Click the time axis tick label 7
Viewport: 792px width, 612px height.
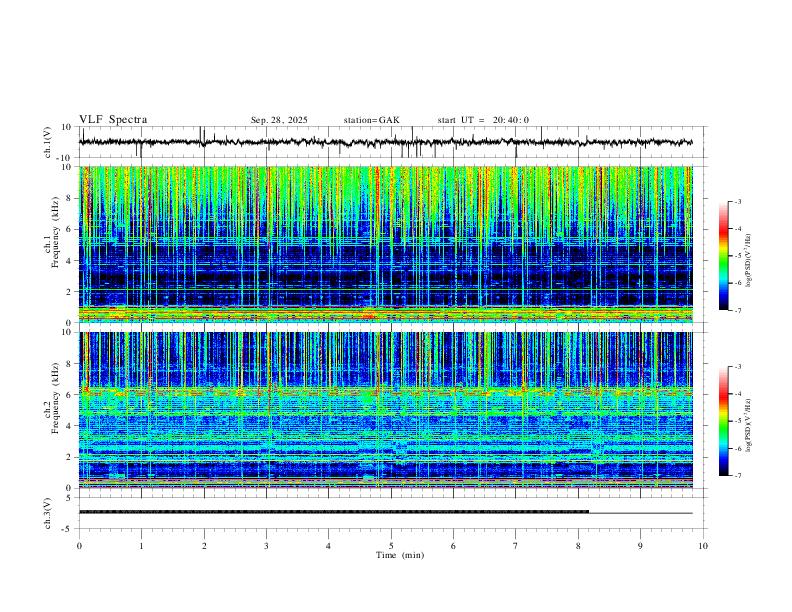tap(516, 546)
